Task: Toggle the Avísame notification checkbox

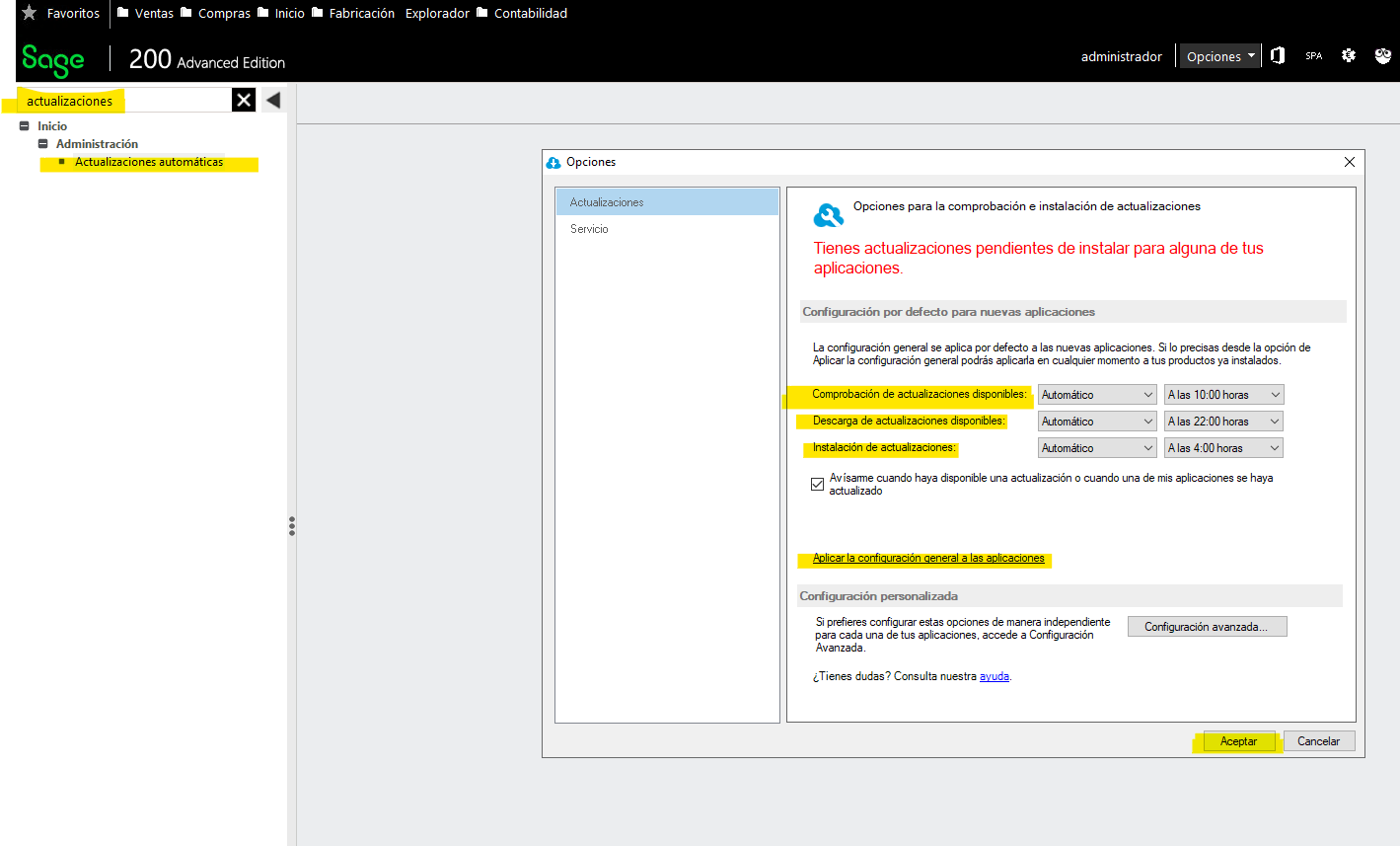Action: (x=817, y=484)
